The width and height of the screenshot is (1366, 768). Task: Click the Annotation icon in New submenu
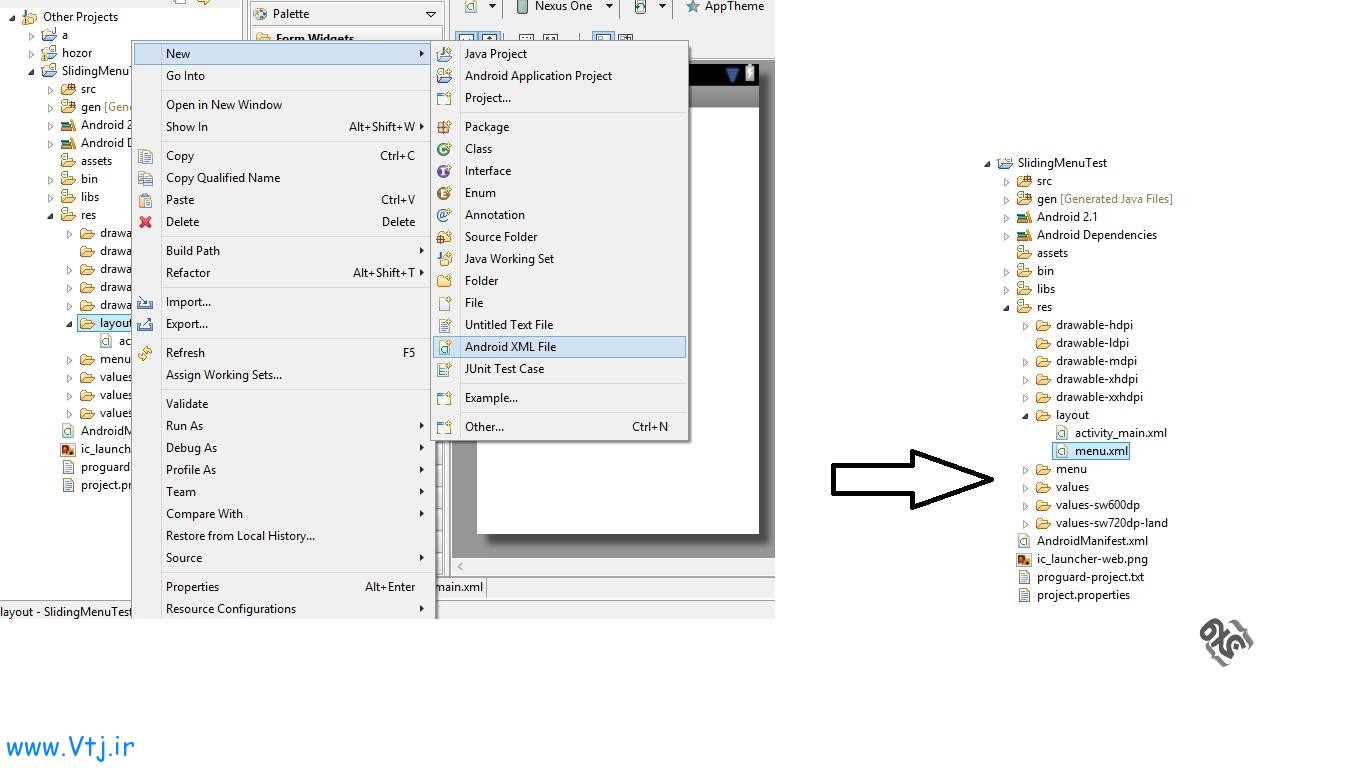tap(445, 215)
